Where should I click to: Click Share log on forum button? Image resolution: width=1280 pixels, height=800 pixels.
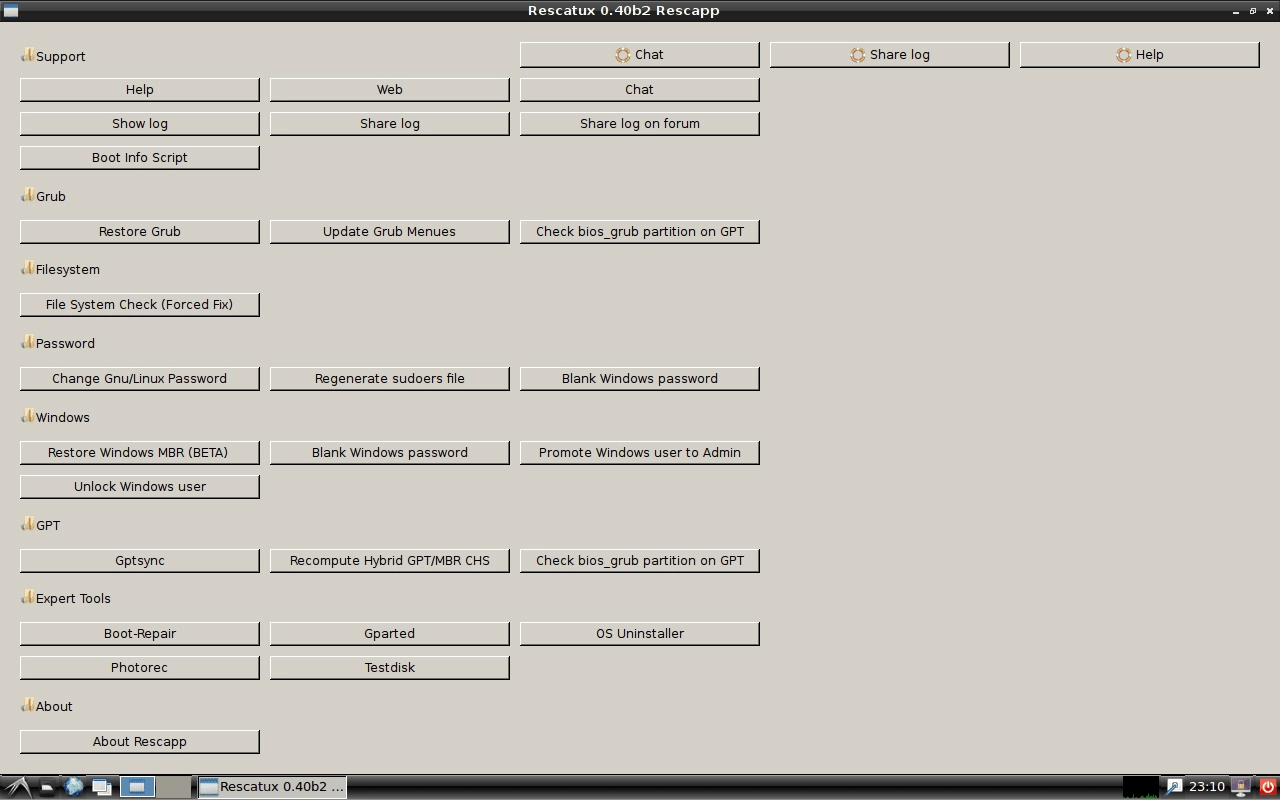pos(639,124)
